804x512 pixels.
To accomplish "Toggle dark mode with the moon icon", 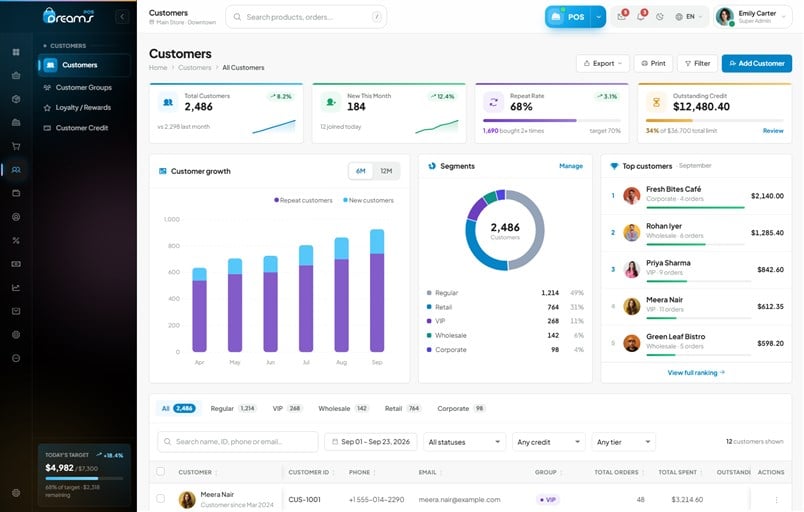I will point(660,17).
